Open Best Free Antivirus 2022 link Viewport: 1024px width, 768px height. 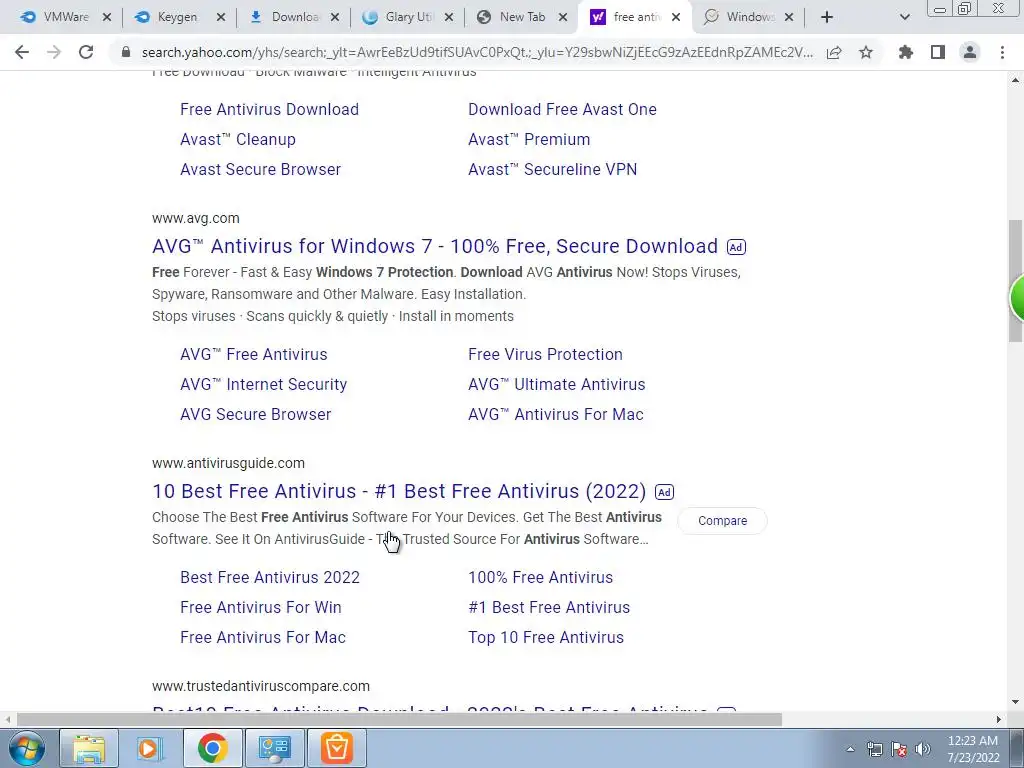[270, 577]
